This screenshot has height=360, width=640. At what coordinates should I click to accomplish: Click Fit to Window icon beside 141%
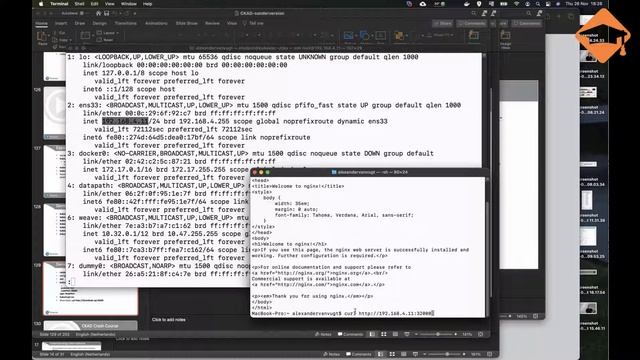(481, 334)
